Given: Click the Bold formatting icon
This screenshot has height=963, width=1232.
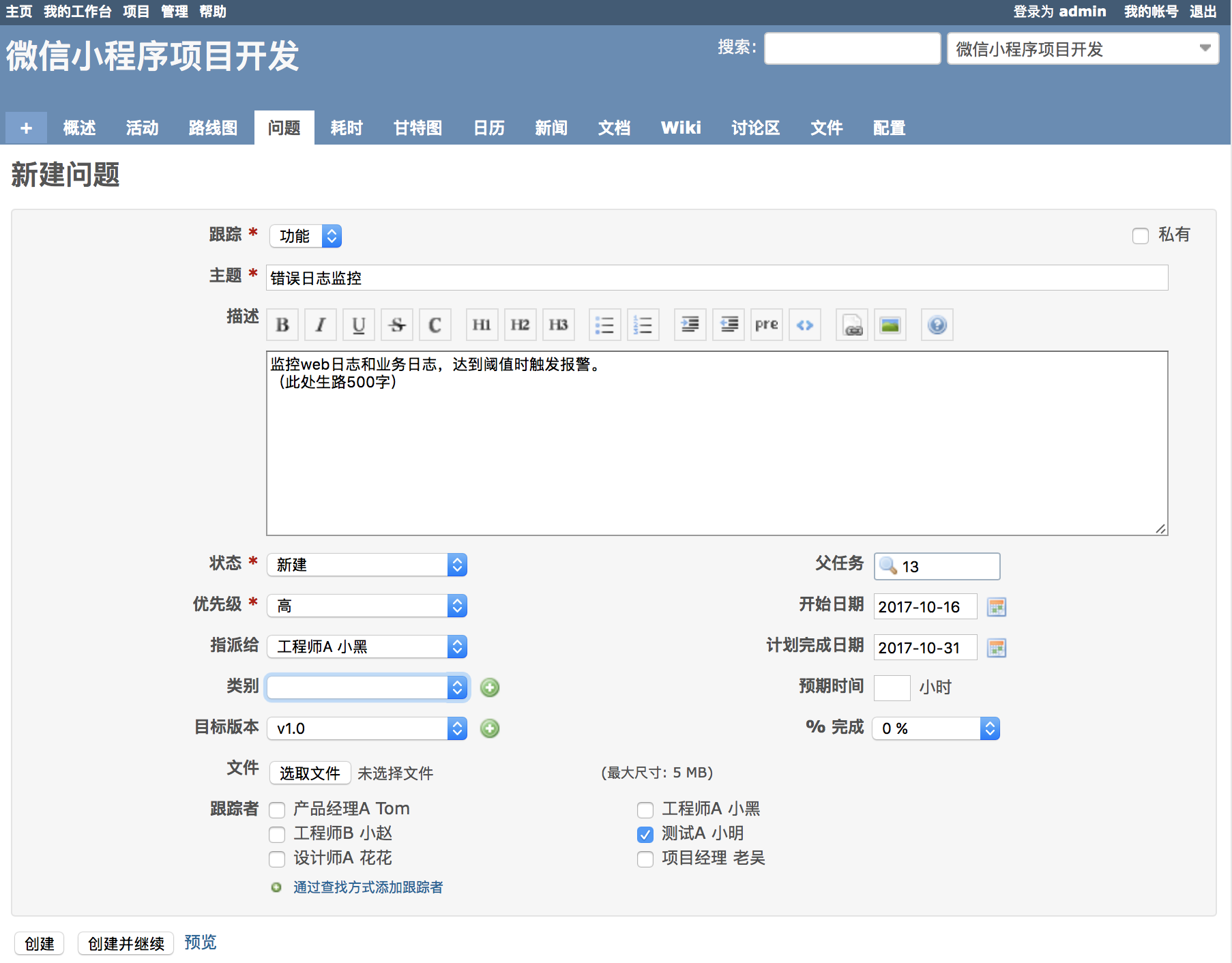Looking at the screenshot, I should (x=282, y=325).
